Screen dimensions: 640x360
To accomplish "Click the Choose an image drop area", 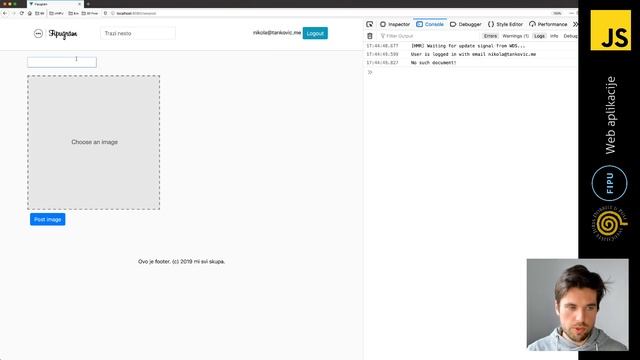I will point(94,142).
